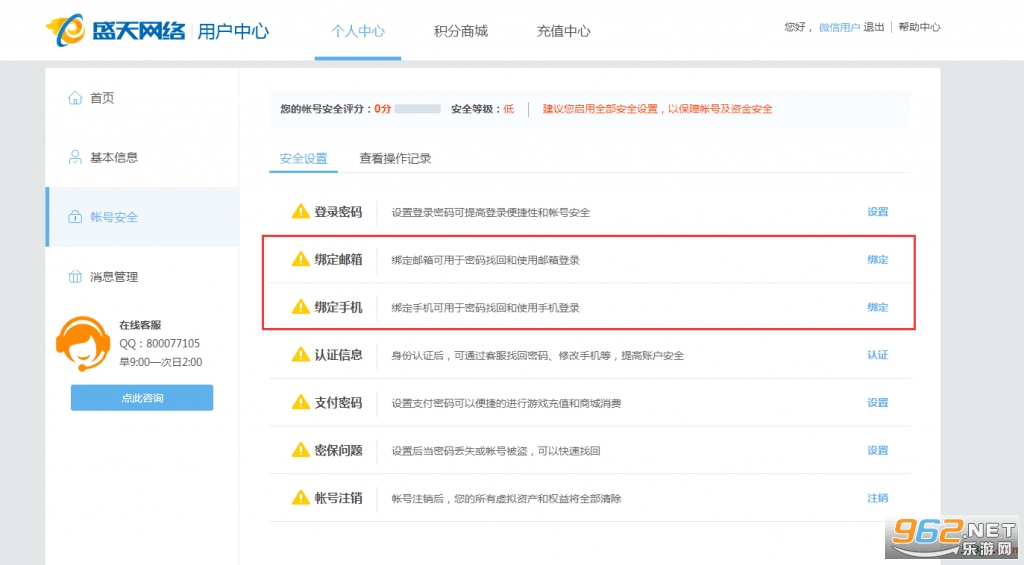This screenshot has width=1024, height=565.
Task: Click the 盛天网络 logo icon
Action: tap(65, 30)
